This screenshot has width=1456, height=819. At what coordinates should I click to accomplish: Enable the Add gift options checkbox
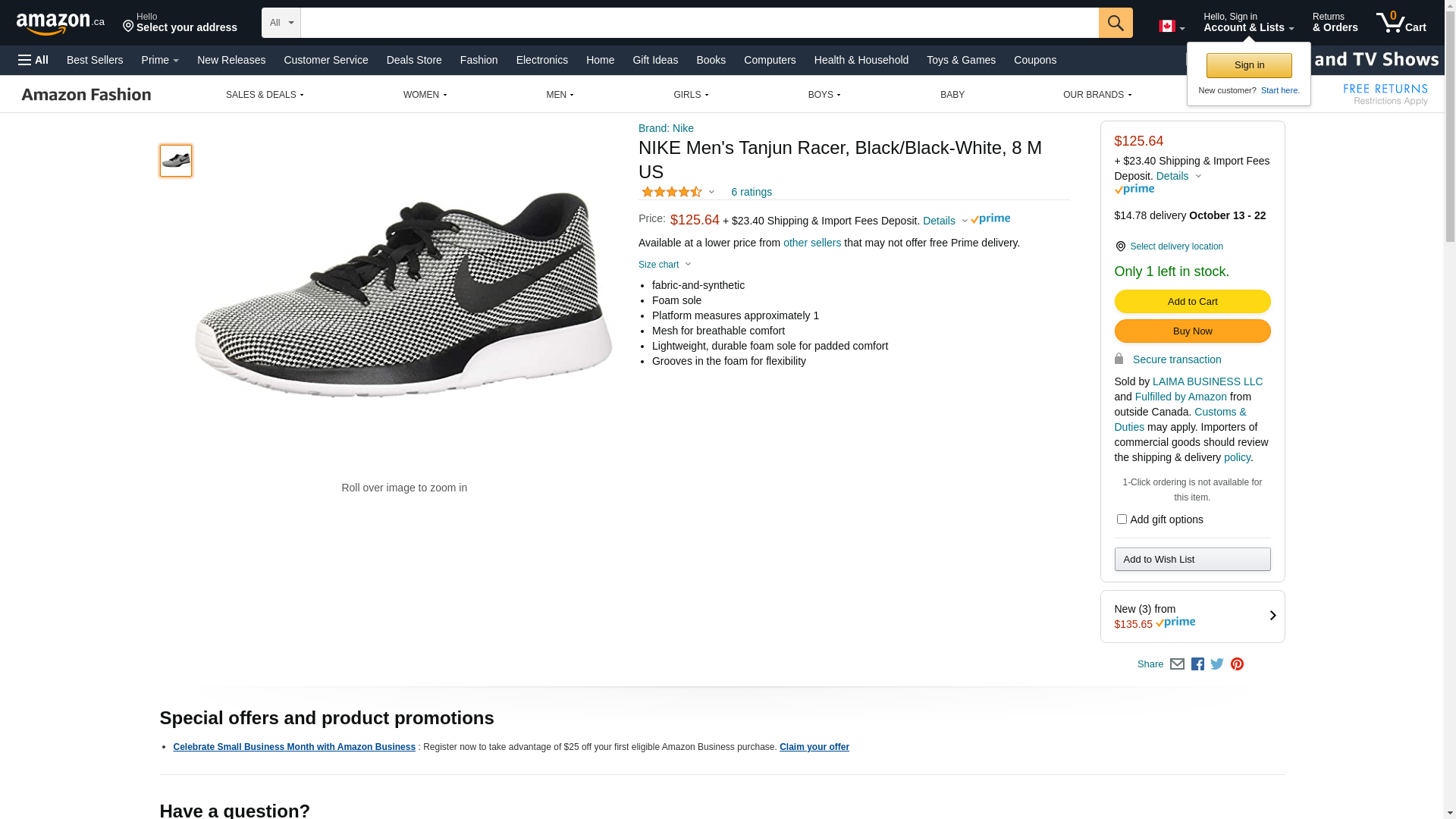(1122, 519)
